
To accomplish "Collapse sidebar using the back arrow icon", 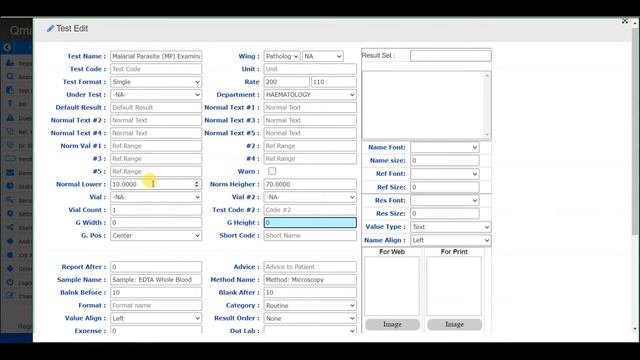I will (x=7, y=47).
